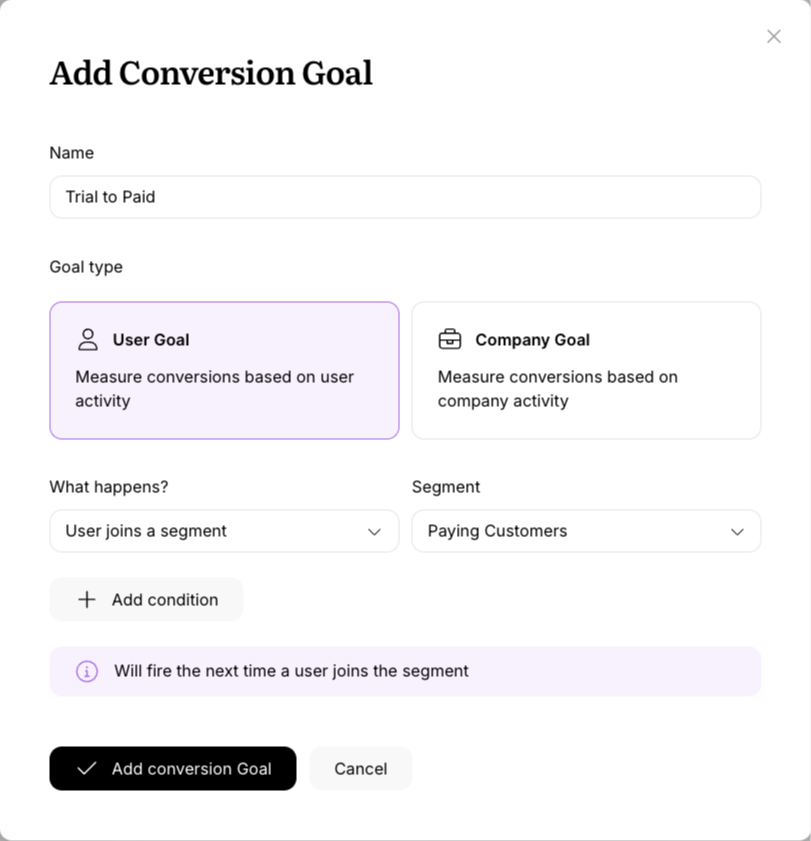Click the Name field containing Trial to Paid
Screen dimensions: 811x841
tap(405, 197)
